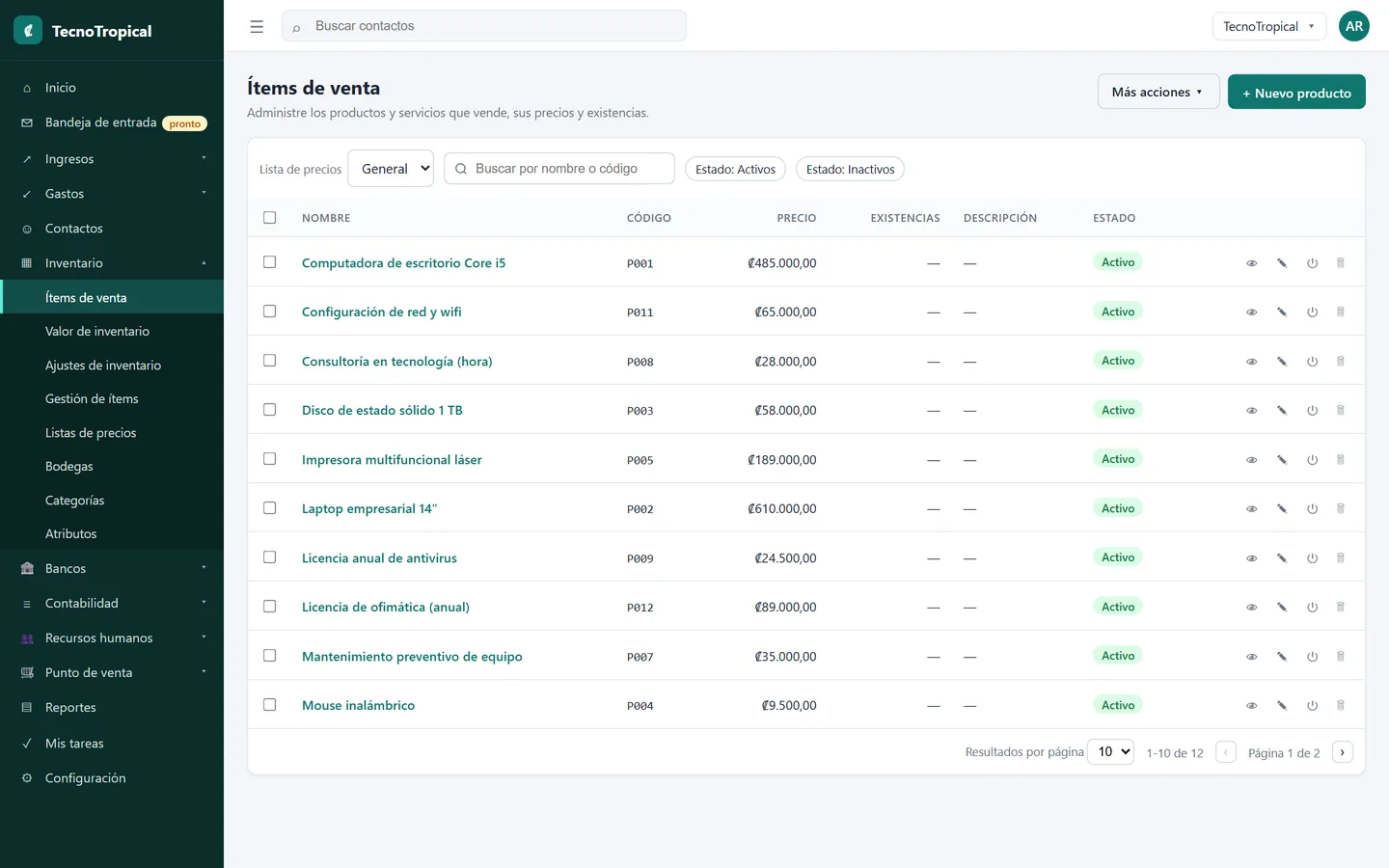Open the AR user avatar
The width and height of the screenshot is (1389, 868).
click(1354, 26)
